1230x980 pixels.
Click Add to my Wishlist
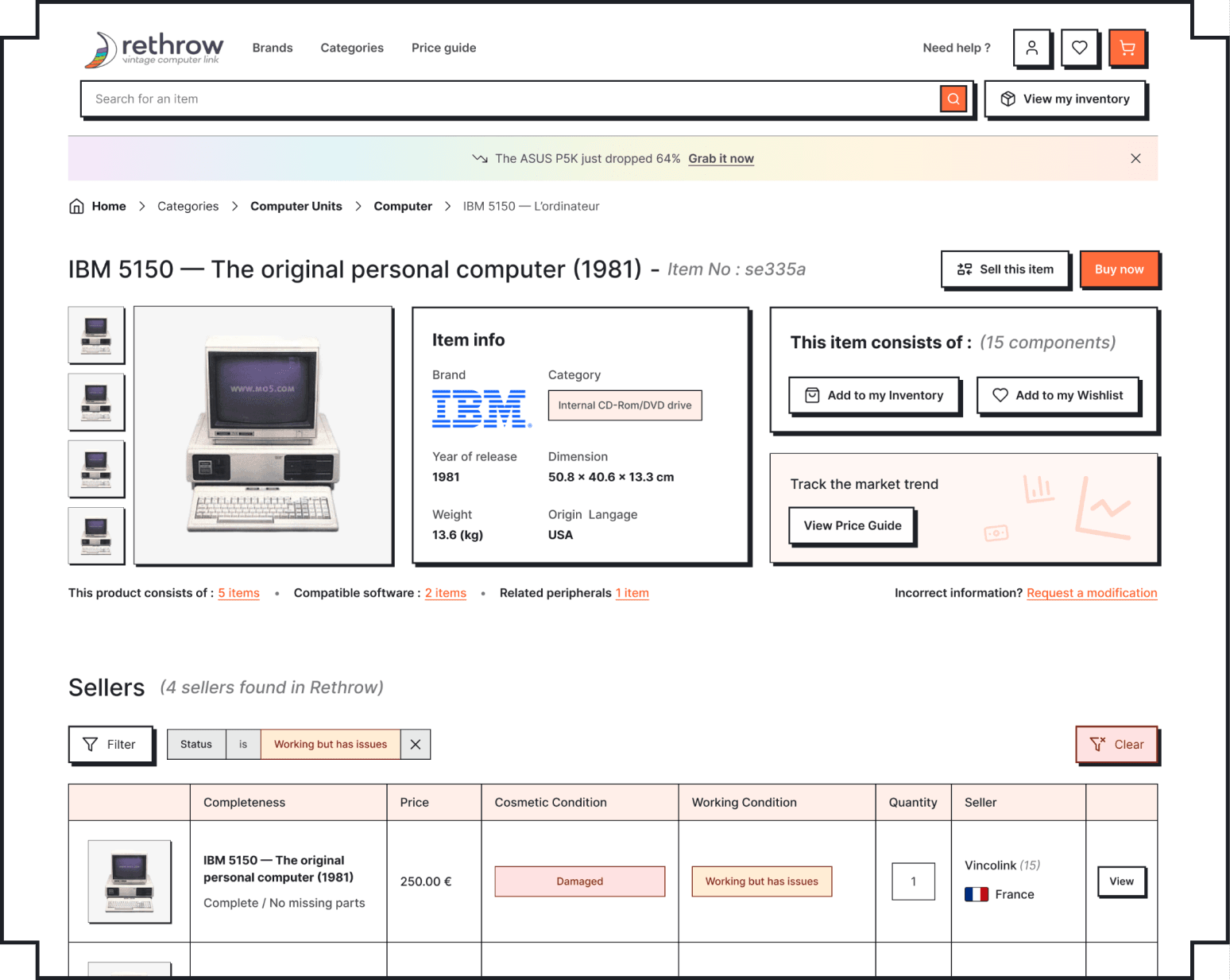(1058, 395)
